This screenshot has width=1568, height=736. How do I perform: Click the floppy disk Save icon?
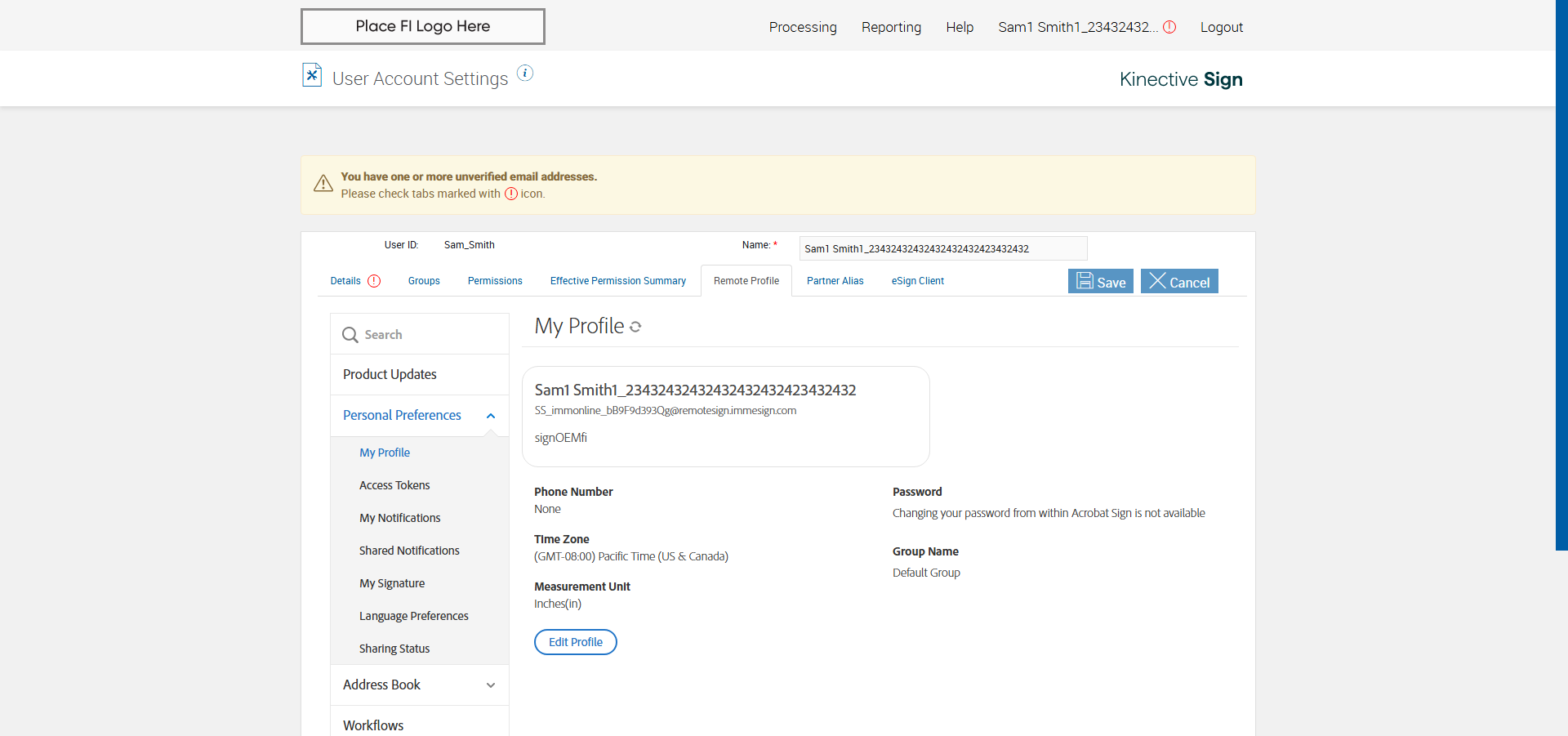click(1085, 281)
